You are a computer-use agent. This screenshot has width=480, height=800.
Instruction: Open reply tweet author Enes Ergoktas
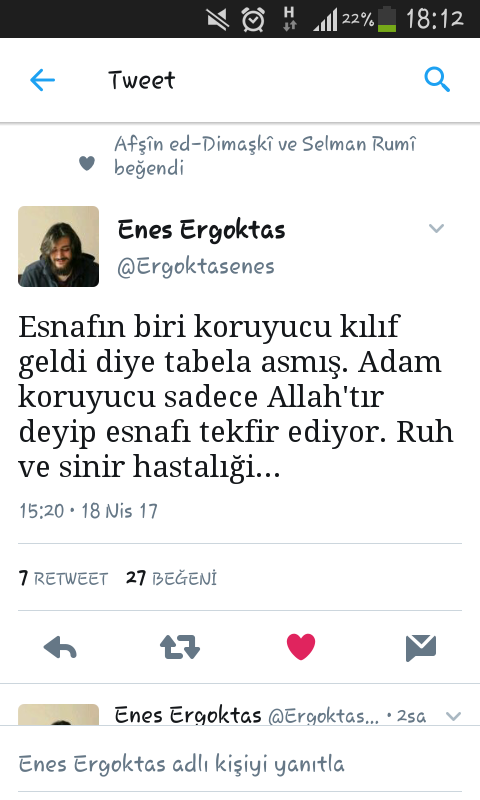(x=188, y=715)
